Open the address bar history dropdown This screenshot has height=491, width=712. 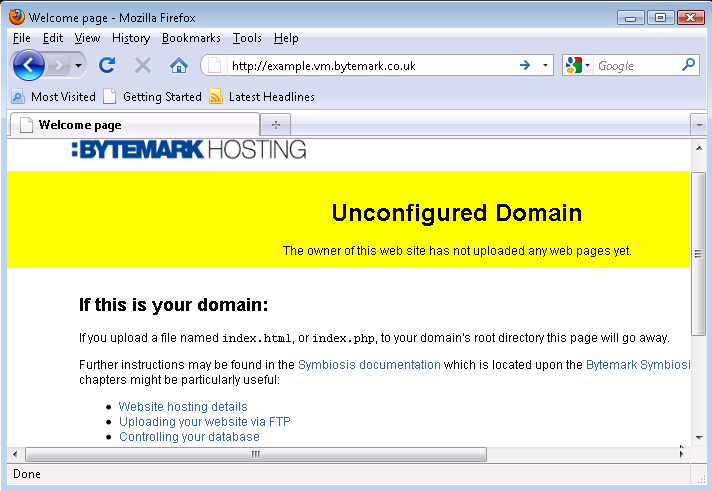click(545, 66)
